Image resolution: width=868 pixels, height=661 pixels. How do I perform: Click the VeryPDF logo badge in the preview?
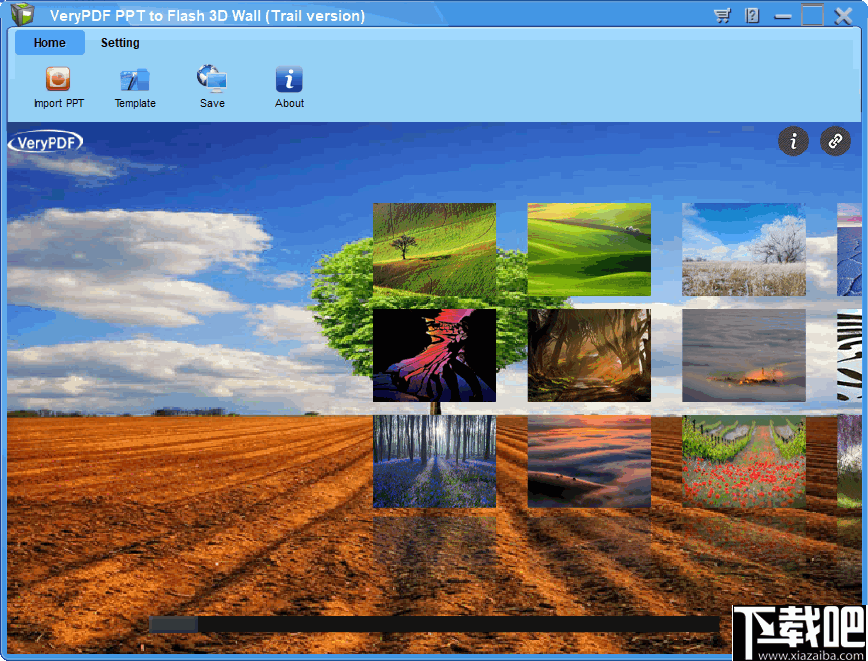pyautogui.click(x=46, y=142)
